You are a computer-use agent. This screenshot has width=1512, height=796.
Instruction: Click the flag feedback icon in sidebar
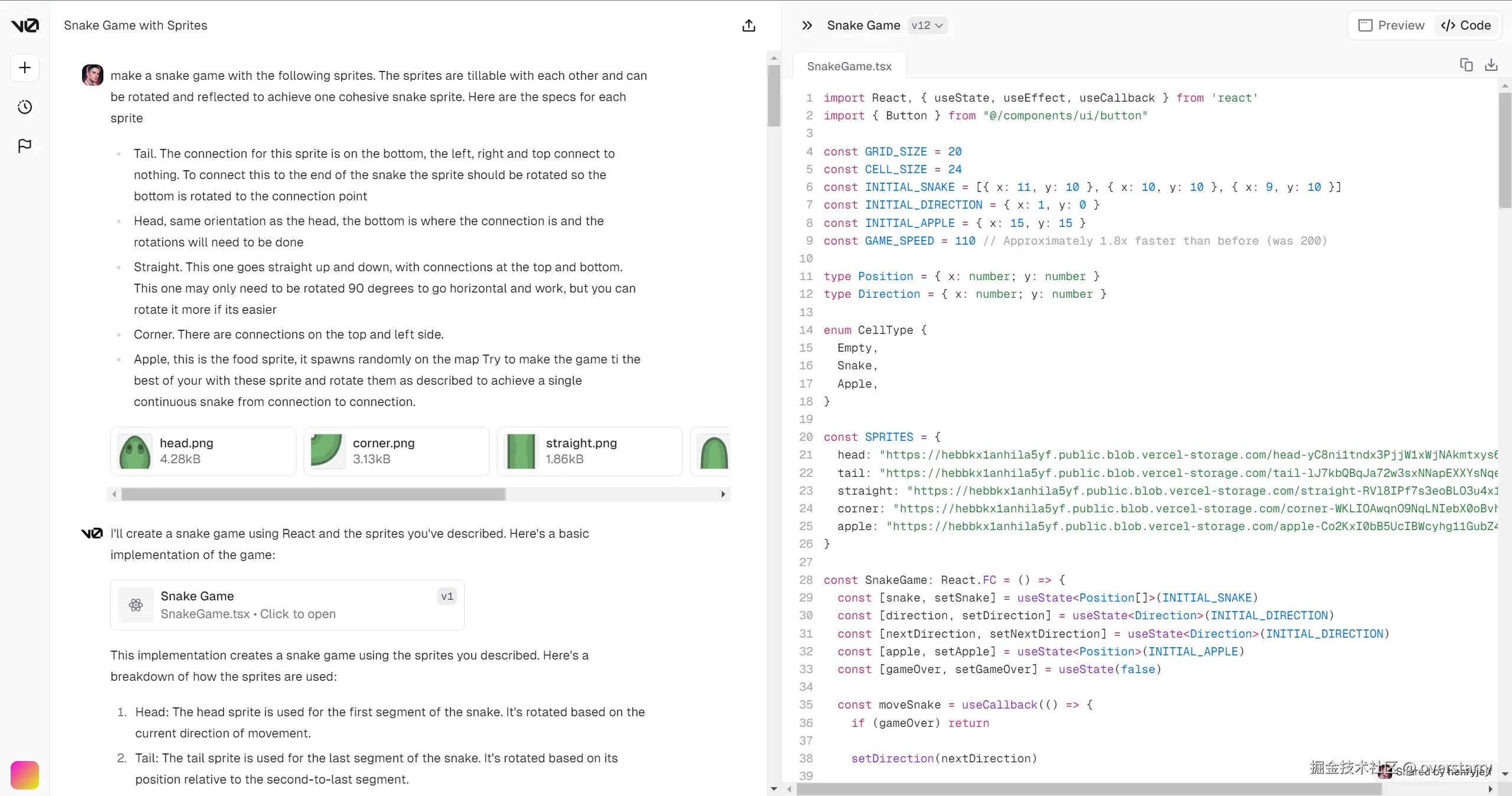pos(25,146)
